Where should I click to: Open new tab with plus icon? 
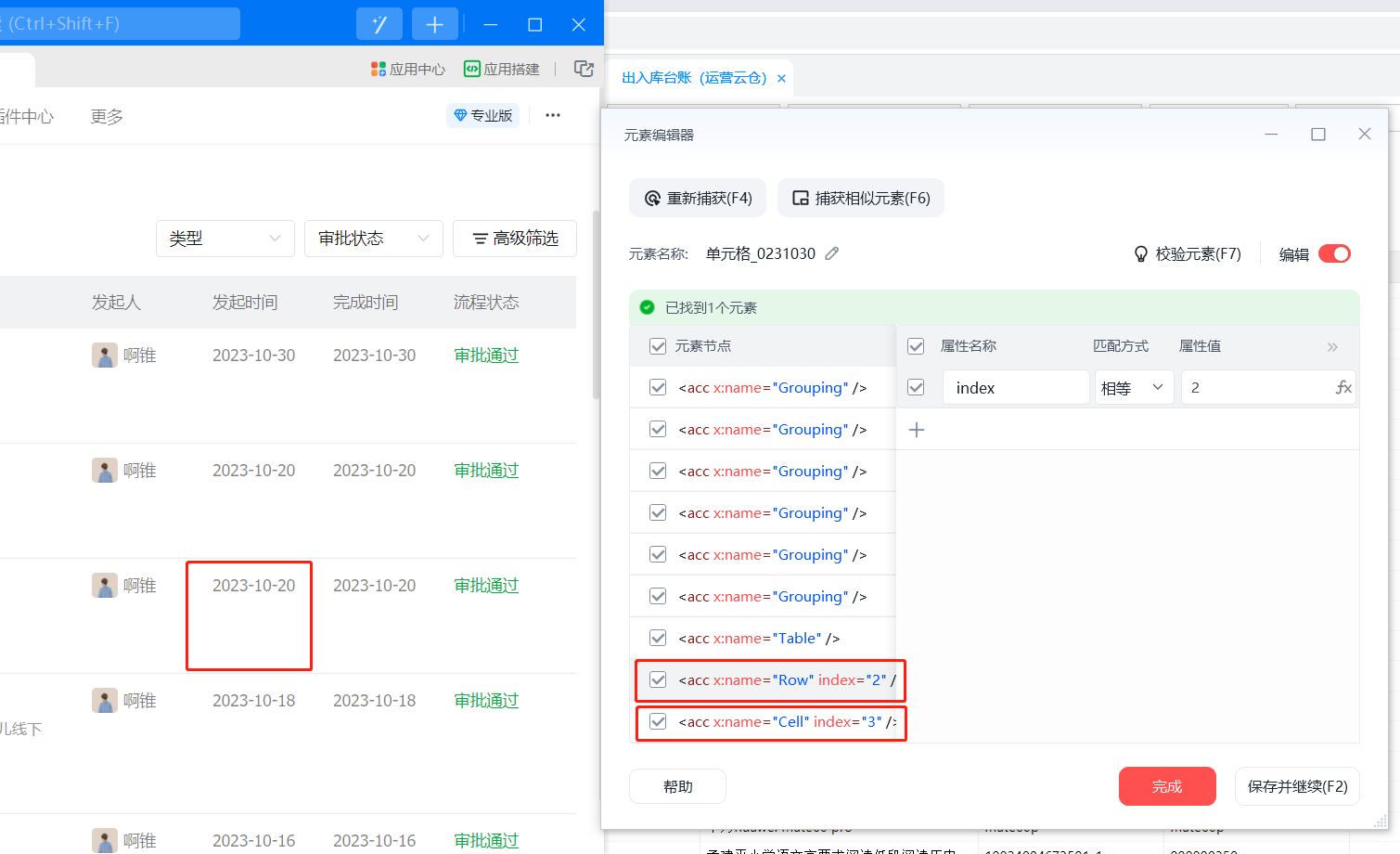point(434,24)
